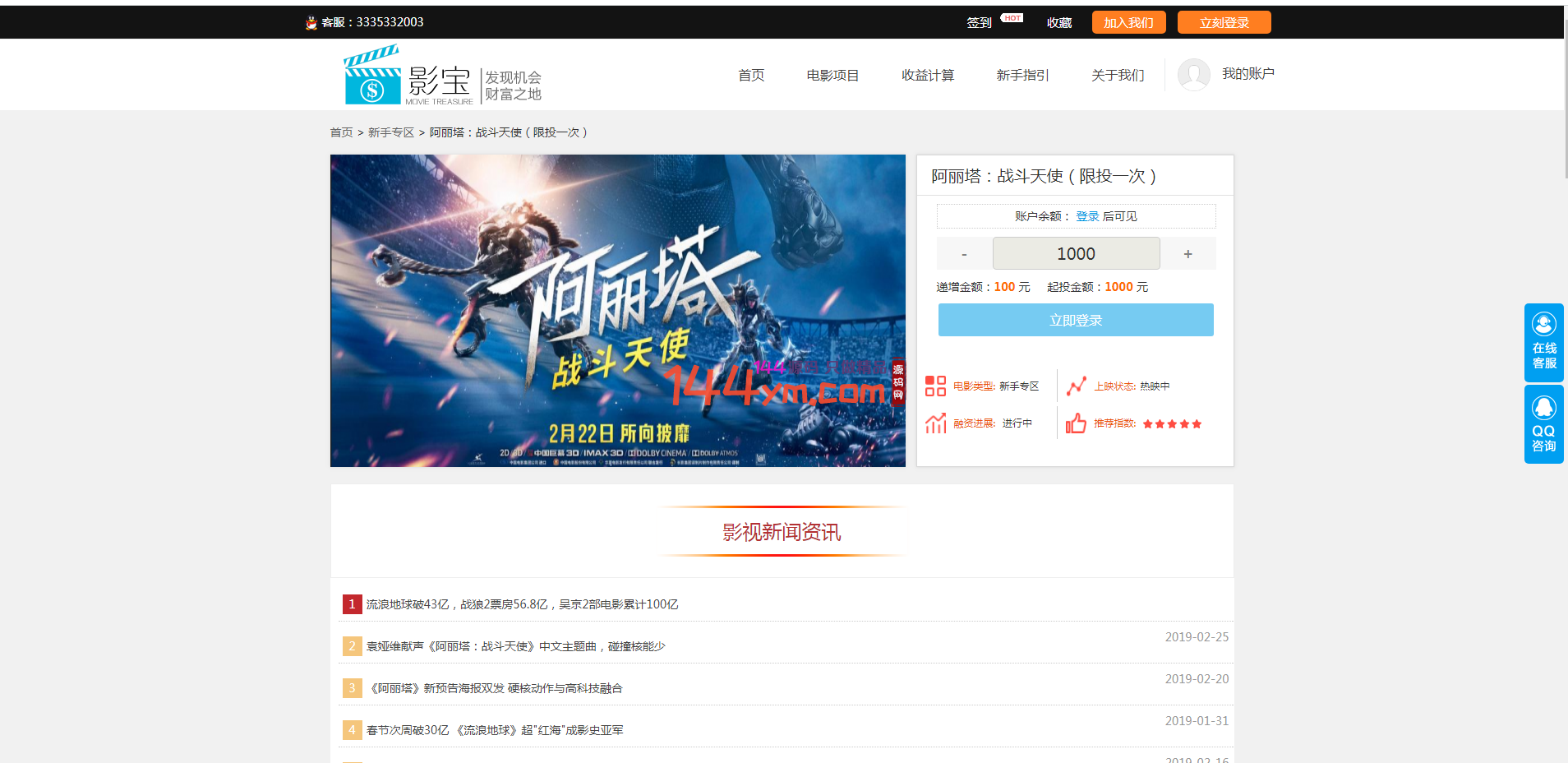Open the 新手指引 navigation item
1568x763 pixels.
(x=1022, y=76)
